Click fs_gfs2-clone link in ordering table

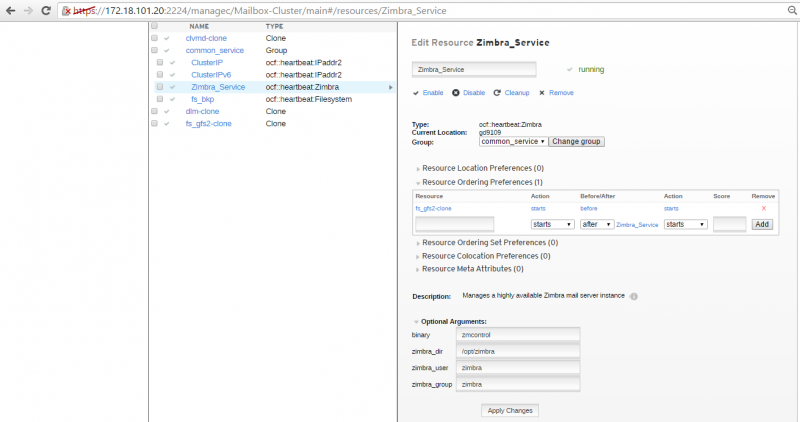coord(433,208)
